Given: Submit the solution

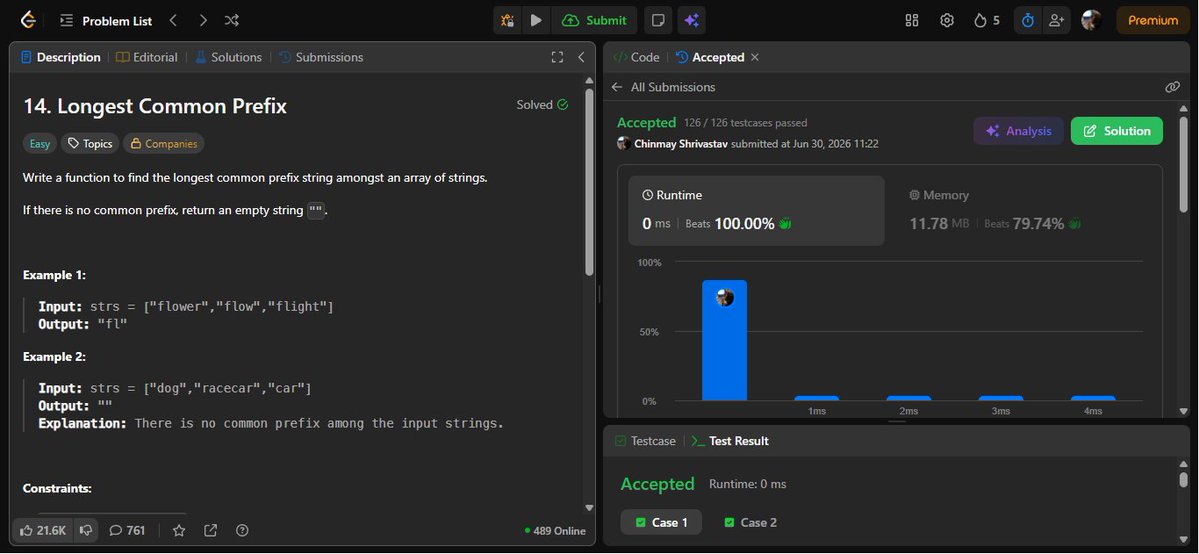Looking at the screenshot, I should 594,21.
